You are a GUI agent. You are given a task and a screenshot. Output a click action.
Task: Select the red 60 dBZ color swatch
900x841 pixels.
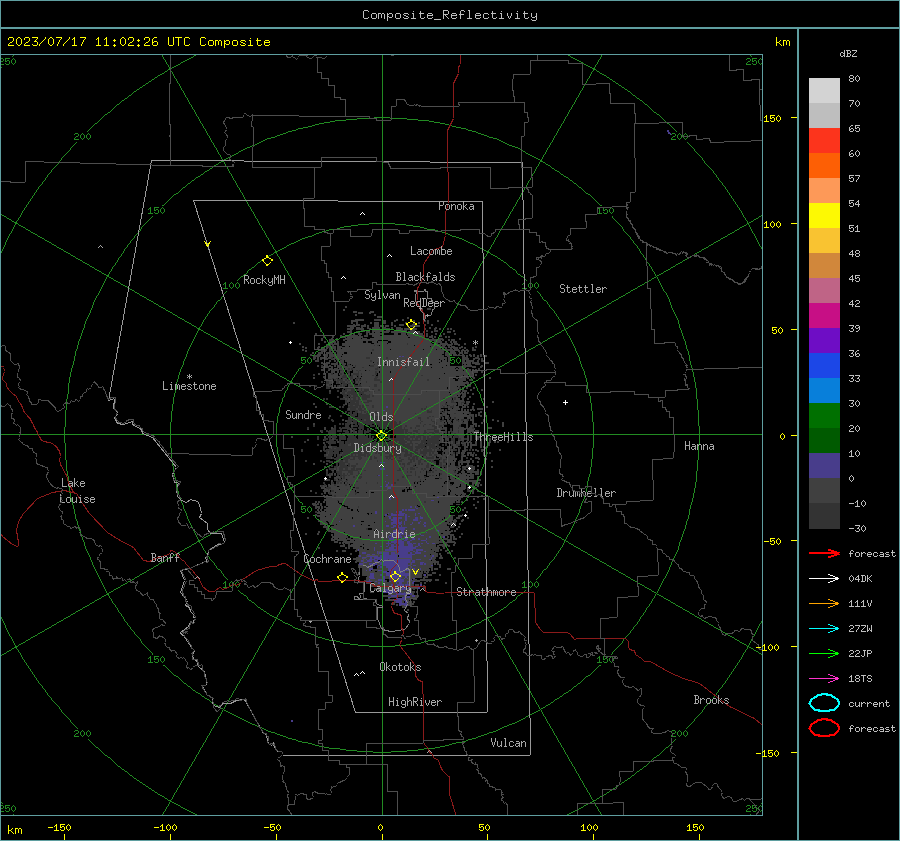(x=824, y=140)
